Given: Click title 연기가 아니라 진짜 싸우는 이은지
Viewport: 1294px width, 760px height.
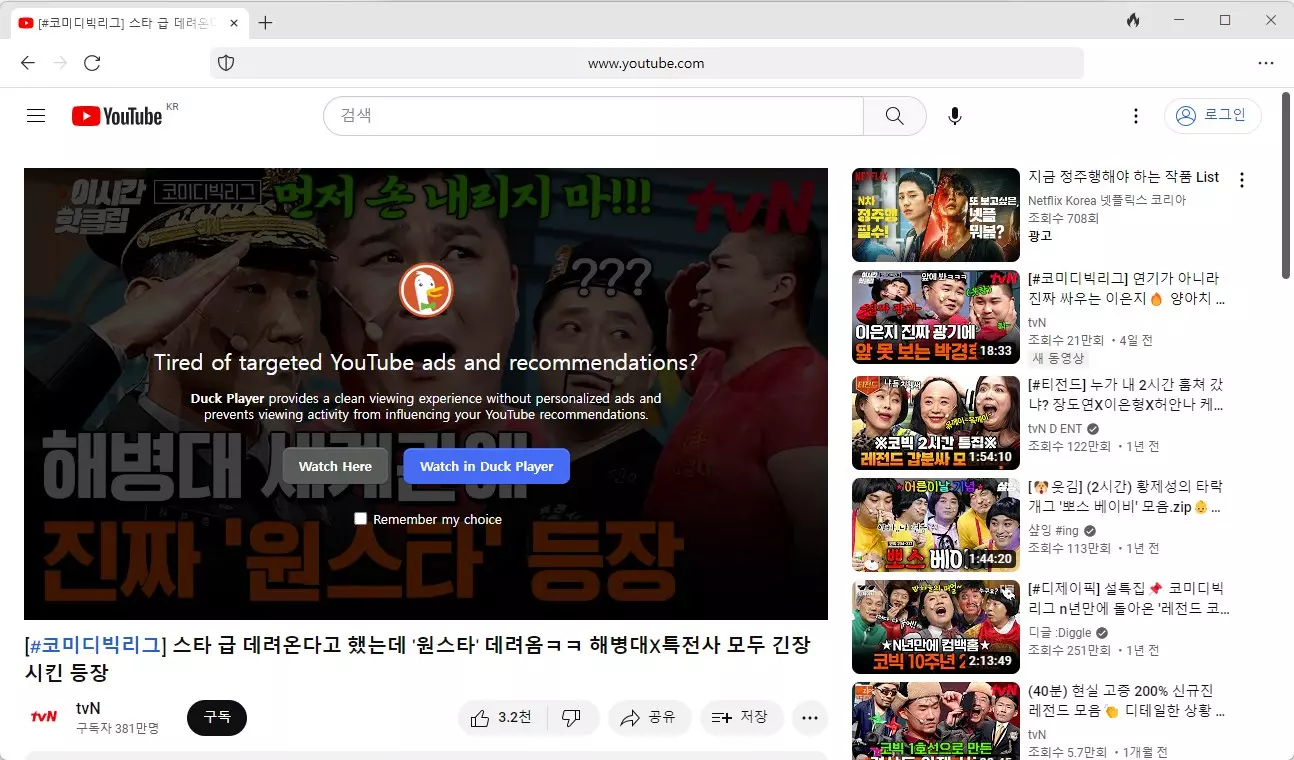Looking at the screenshot, I should tap(1127, 288).
